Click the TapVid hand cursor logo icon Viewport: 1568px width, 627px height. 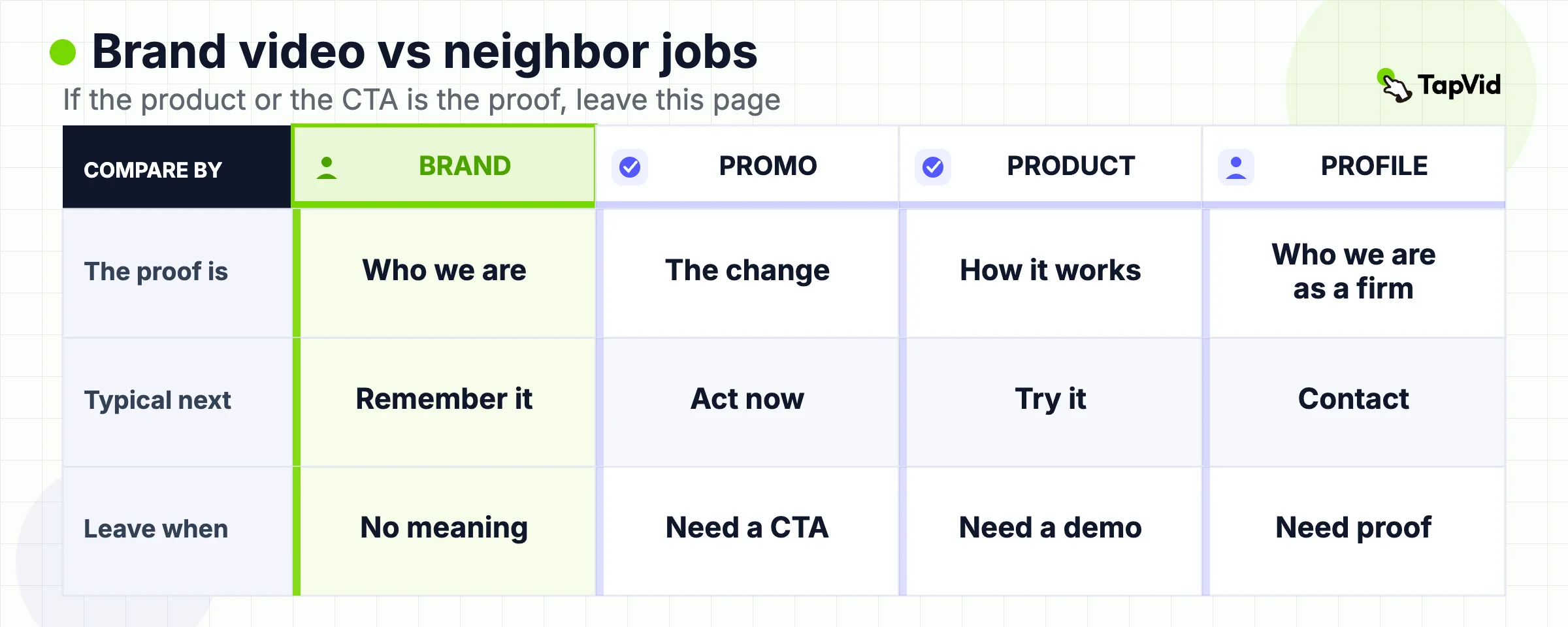[1394, 86]
